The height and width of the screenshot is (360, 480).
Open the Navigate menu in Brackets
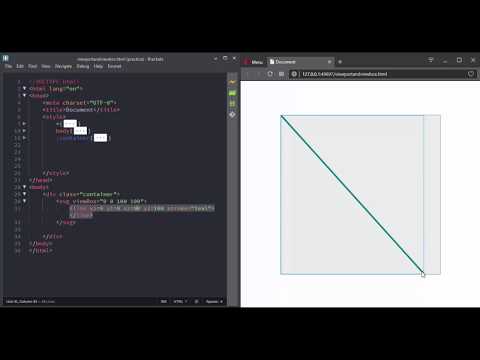tap(63, 66)
